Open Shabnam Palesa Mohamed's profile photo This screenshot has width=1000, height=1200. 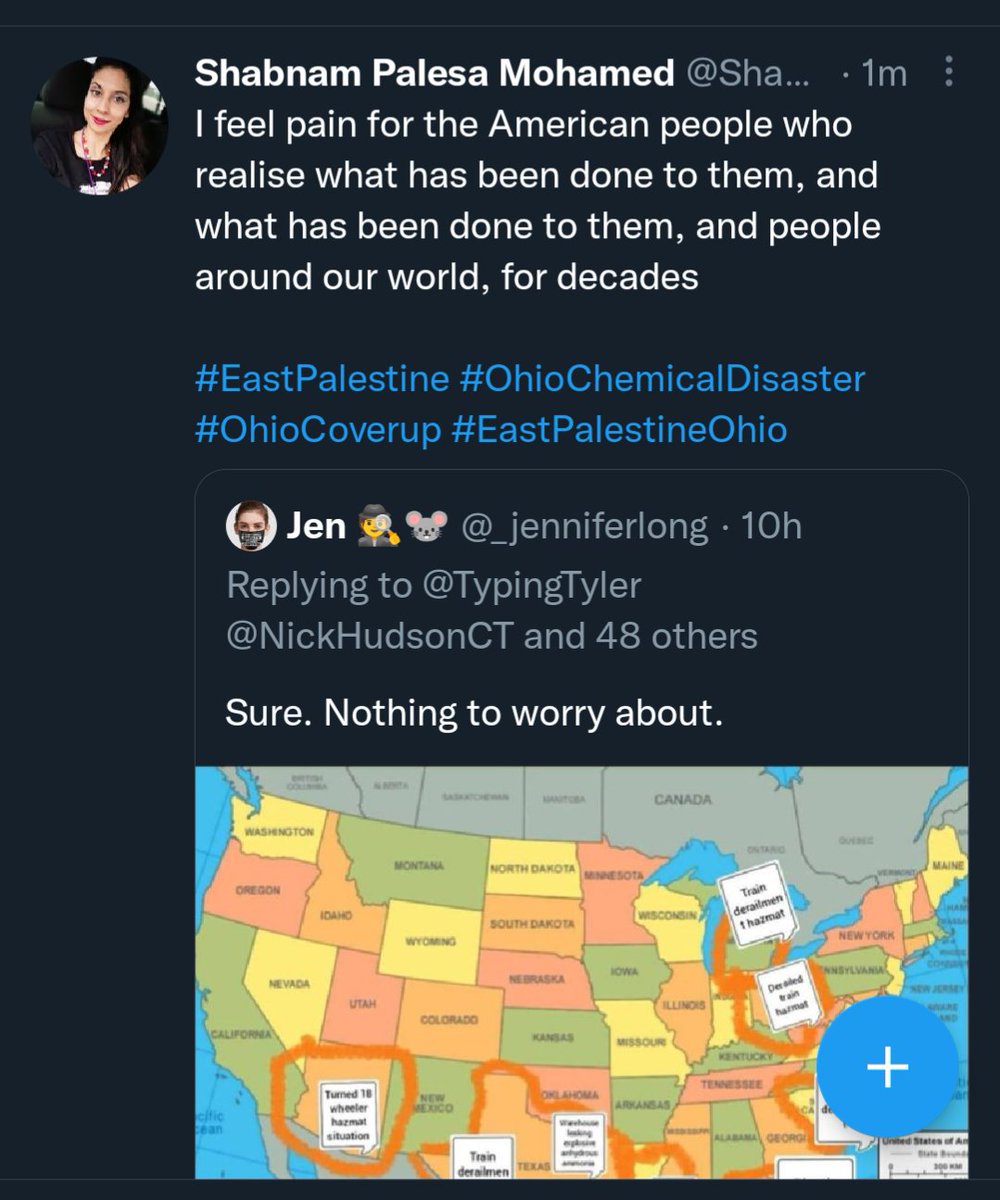[99, 125]
